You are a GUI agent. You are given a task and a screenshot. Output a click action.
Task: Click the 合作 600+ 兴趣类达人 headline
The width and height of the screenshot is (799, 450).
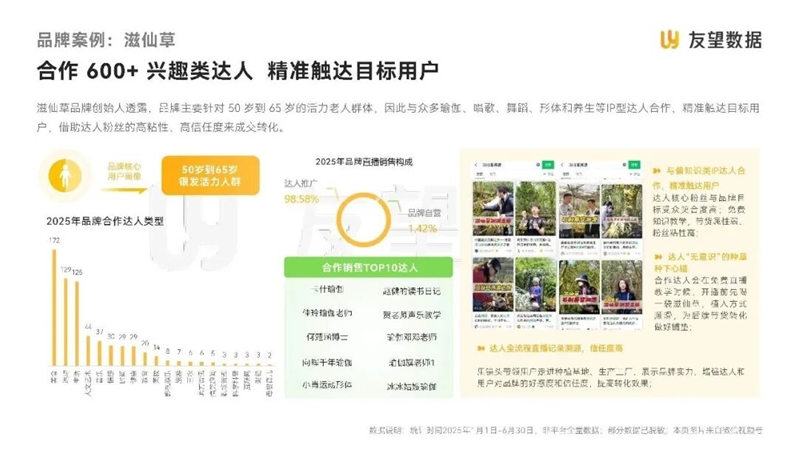click(144, 71)
